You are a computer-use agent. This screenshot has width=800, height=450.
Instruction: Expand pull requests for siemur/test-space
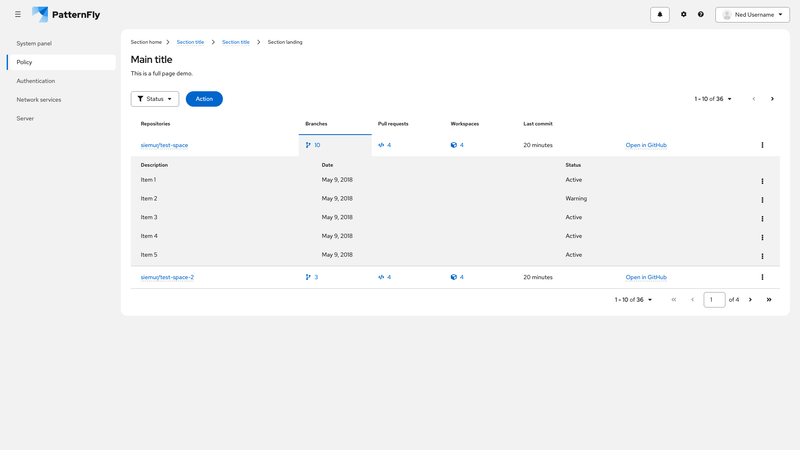pyautogui.click(x=385, y=145)
